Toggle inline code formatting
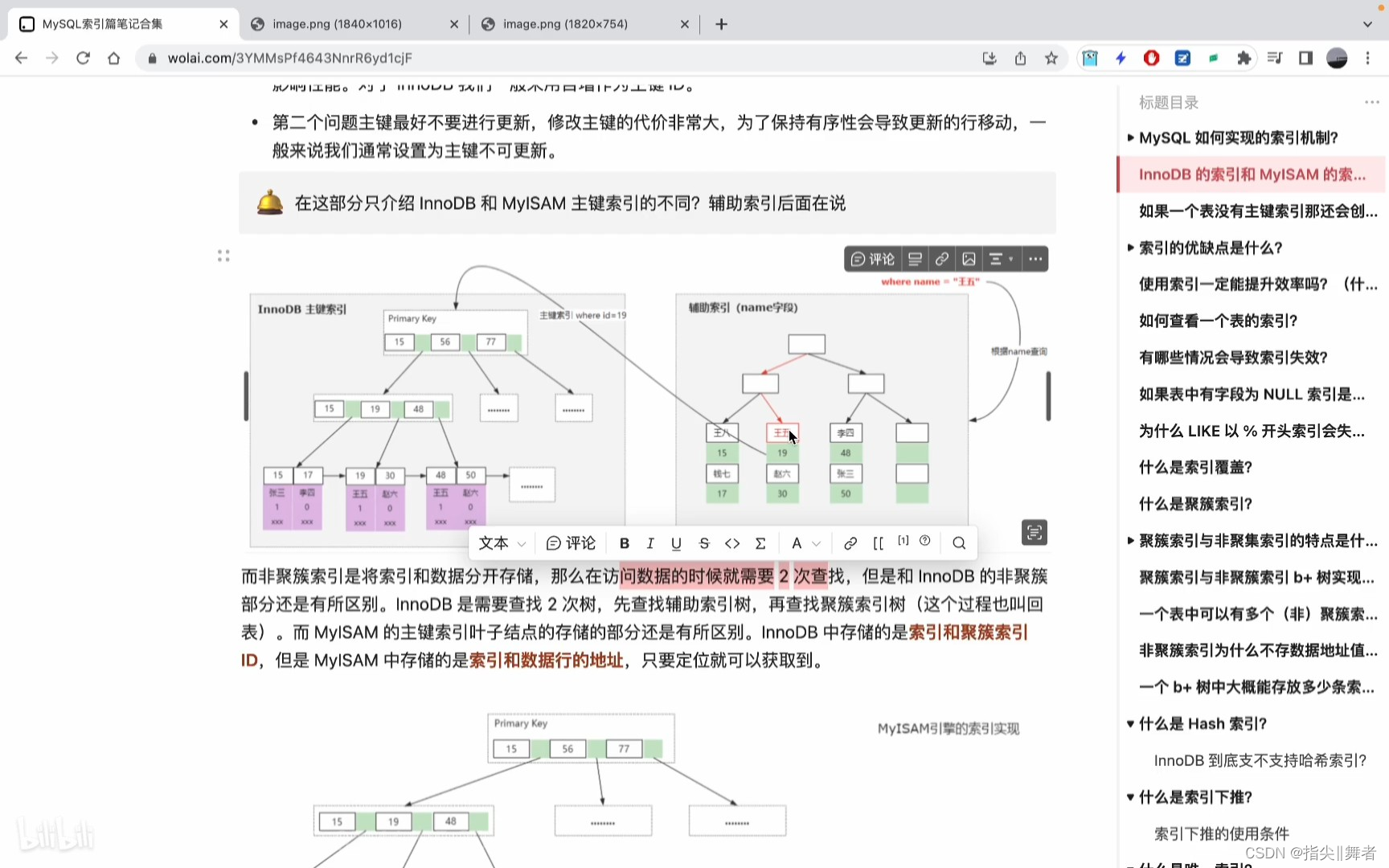1389x868 pixels. coord(732,543)
